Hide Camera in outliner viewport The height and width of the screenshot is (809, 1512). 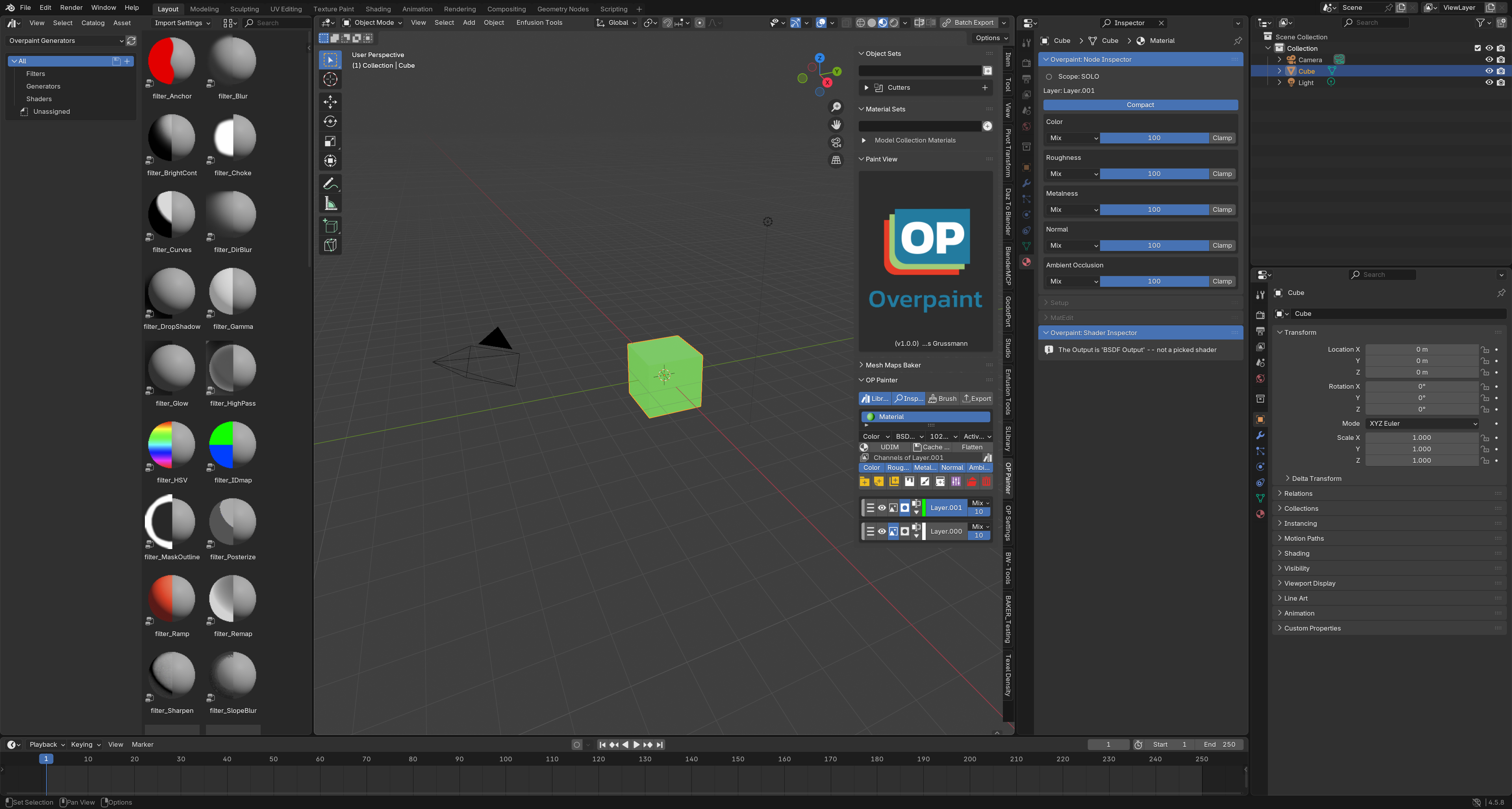pos(1489,60)
